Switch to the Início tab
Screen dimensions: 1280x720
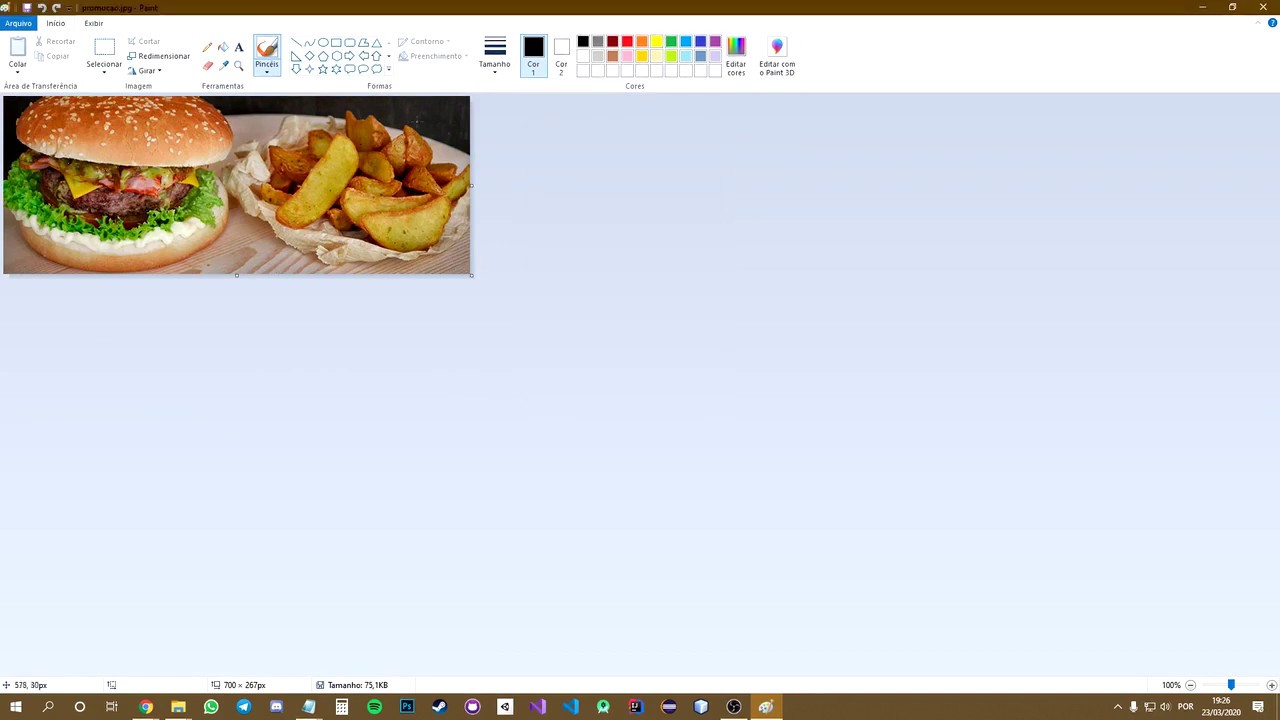tap(56, 23)
